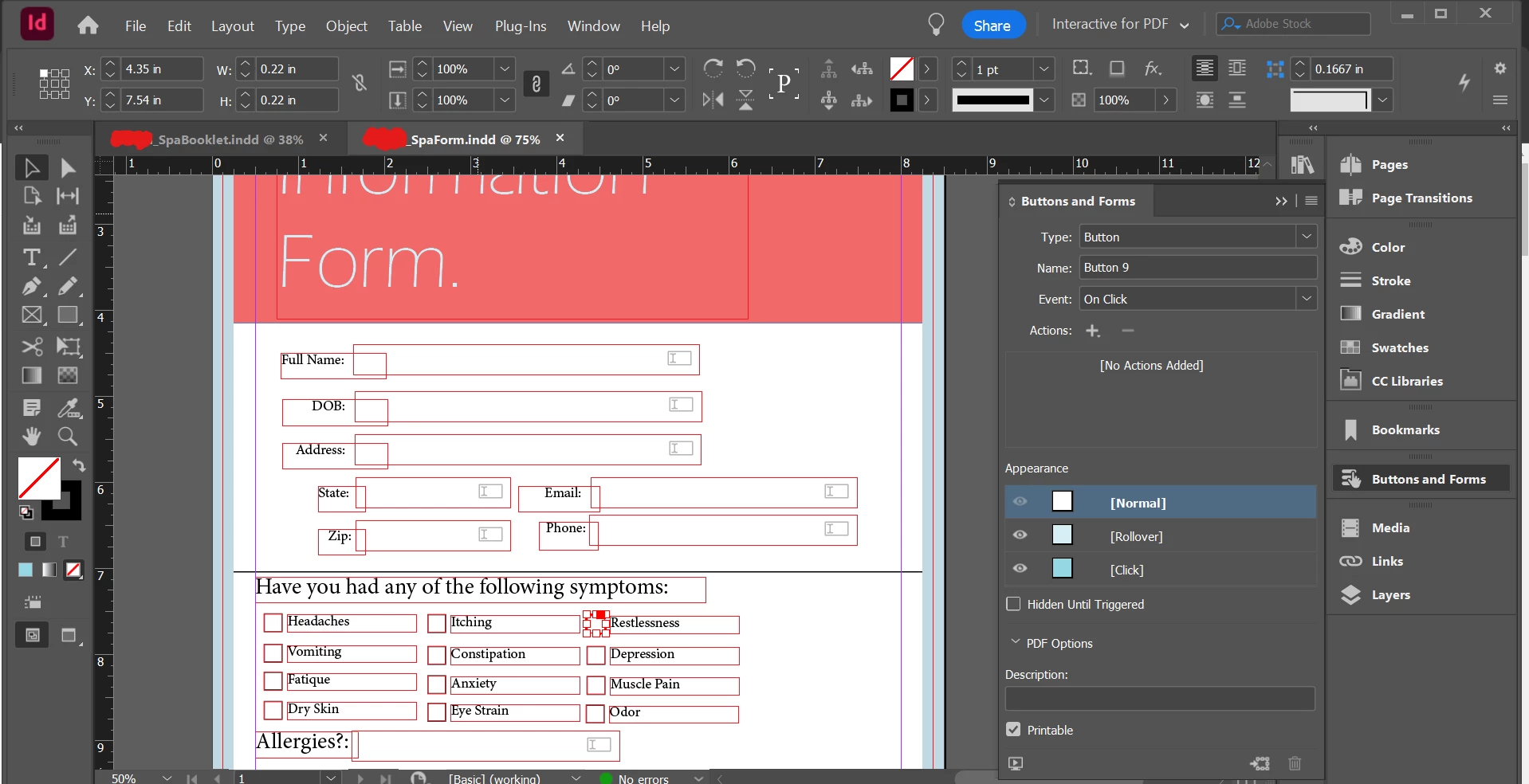
Task: Open the Swatches panel
Action: 1400,347
